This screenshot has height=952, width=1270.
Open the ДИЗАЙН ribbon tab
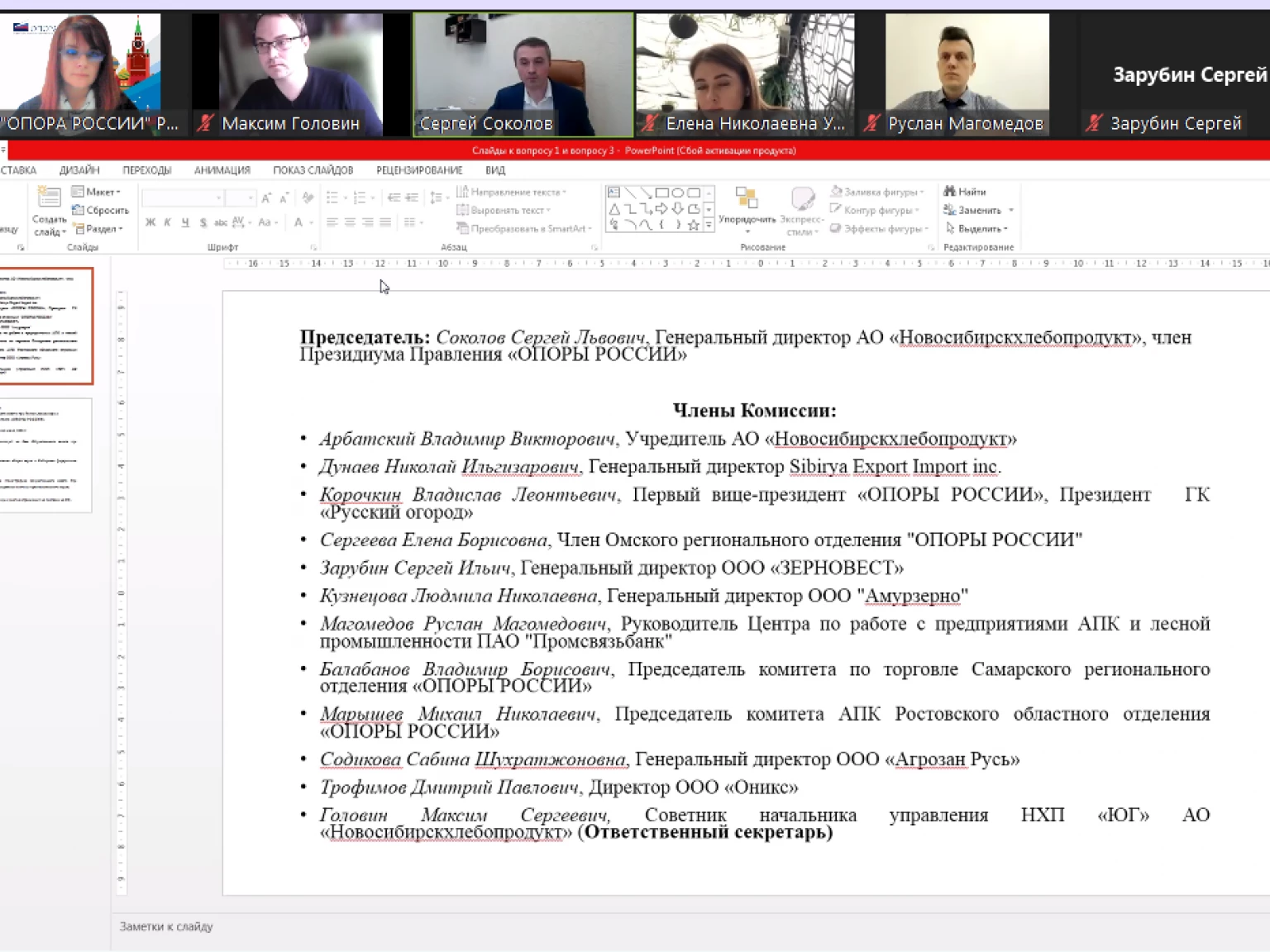point(79,170)
